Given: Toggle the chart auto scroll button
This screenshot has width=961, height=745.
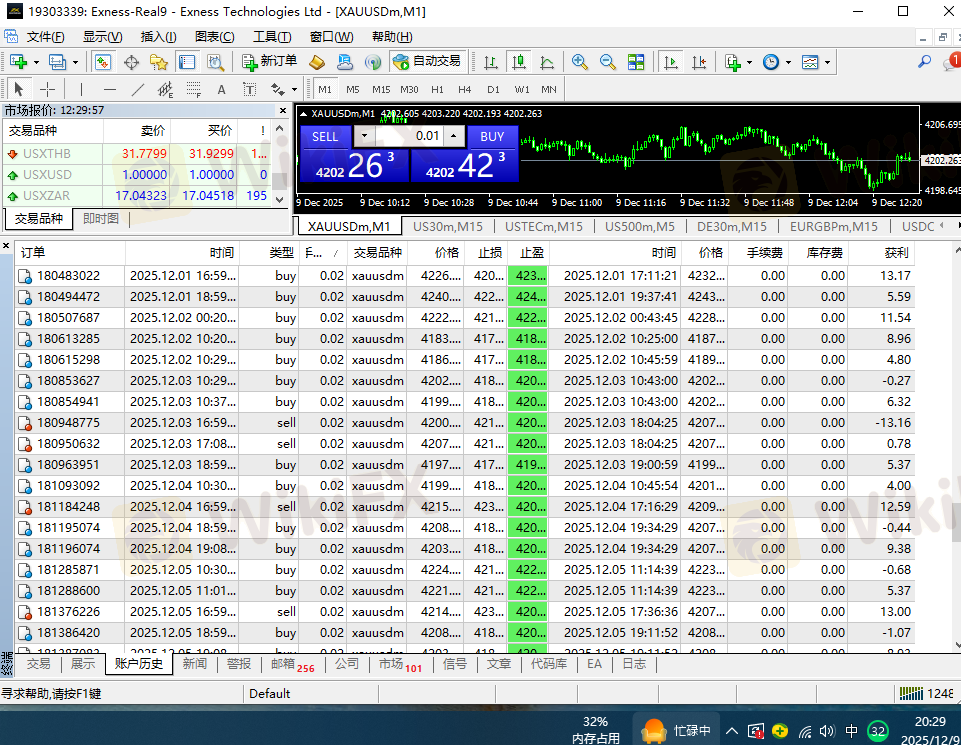Looking at the screenshot, I should [x=671, y=62].
